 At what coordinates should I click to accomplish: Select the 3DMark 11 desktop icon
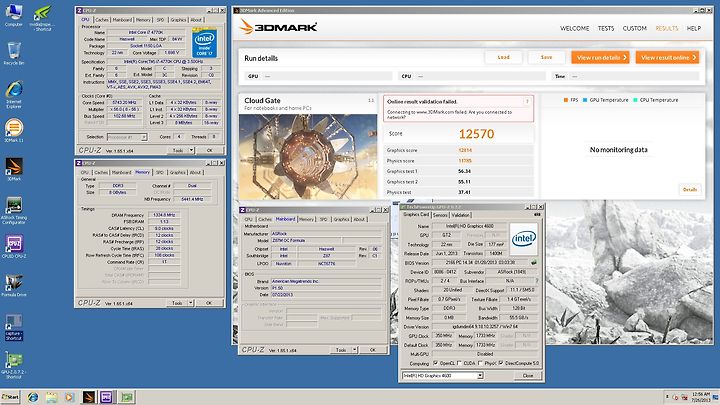pos(14,130)
